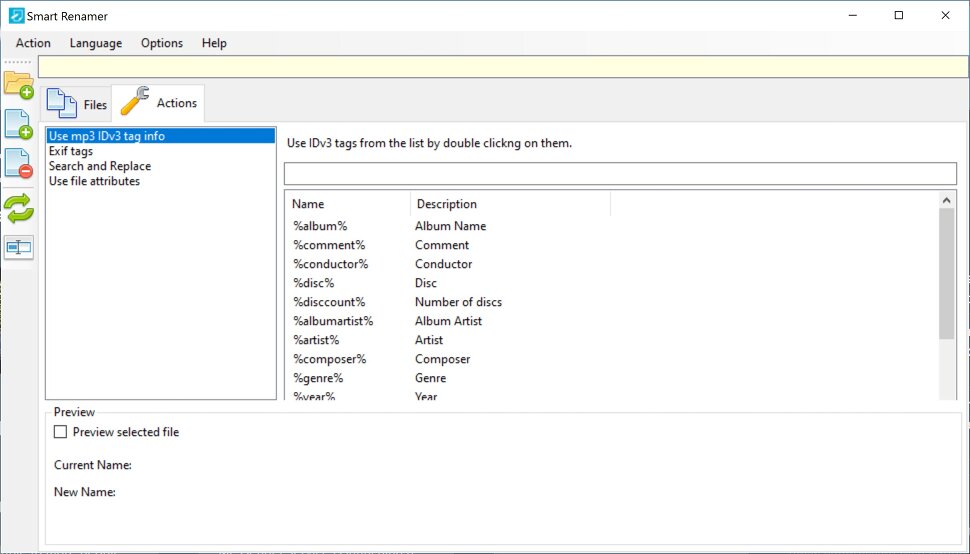This screenshot has height=554, width=970.
Task: Select the Actions tab label
Action: (177, 103)
